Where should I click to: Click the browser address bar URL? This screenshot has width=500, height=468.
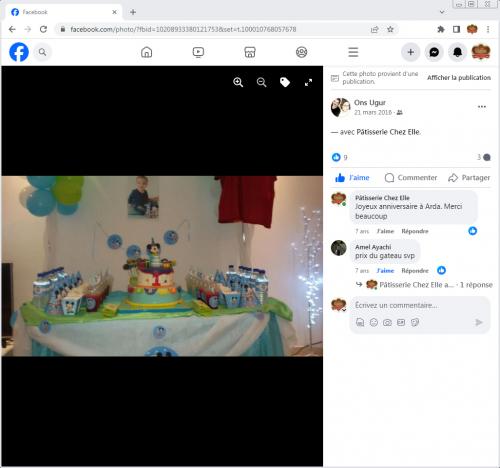(183, 29)
